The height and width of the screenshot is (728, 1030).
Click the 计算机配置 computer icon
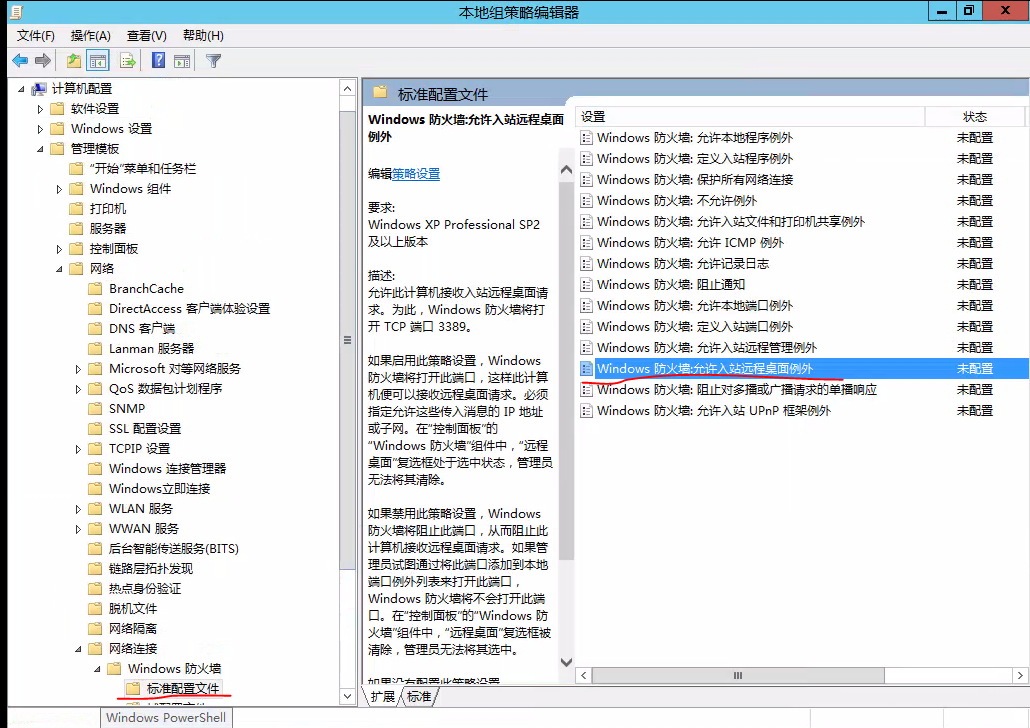click(x=39, y=89)
